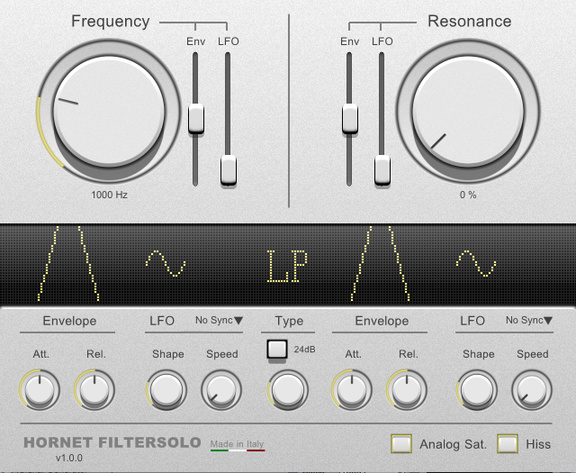Click the Resonance Env slider handle
576x473 pixels.
[349, 118]
